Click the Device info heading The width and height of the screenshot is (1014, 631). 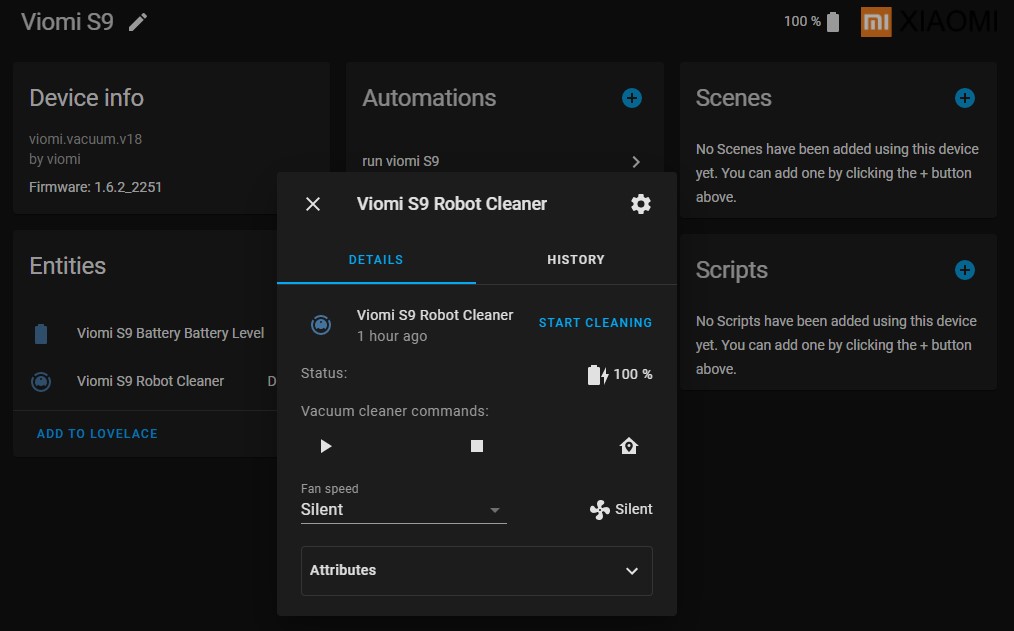[x=87, y=98]
